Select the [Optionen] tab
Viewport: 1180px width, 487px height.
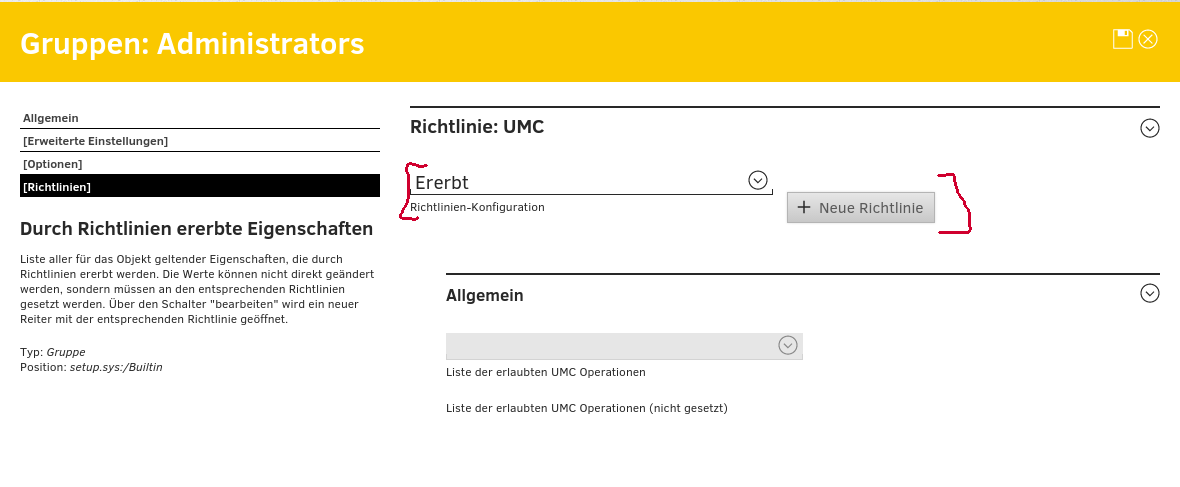click(53, 164)
